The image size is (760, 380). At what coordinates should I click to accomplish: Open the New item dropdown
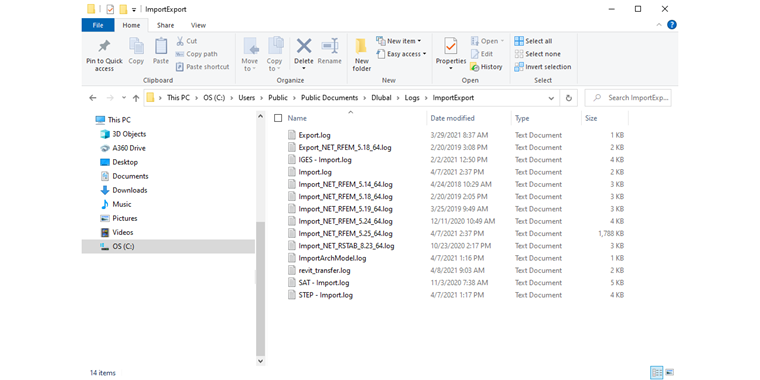(398, 41)
